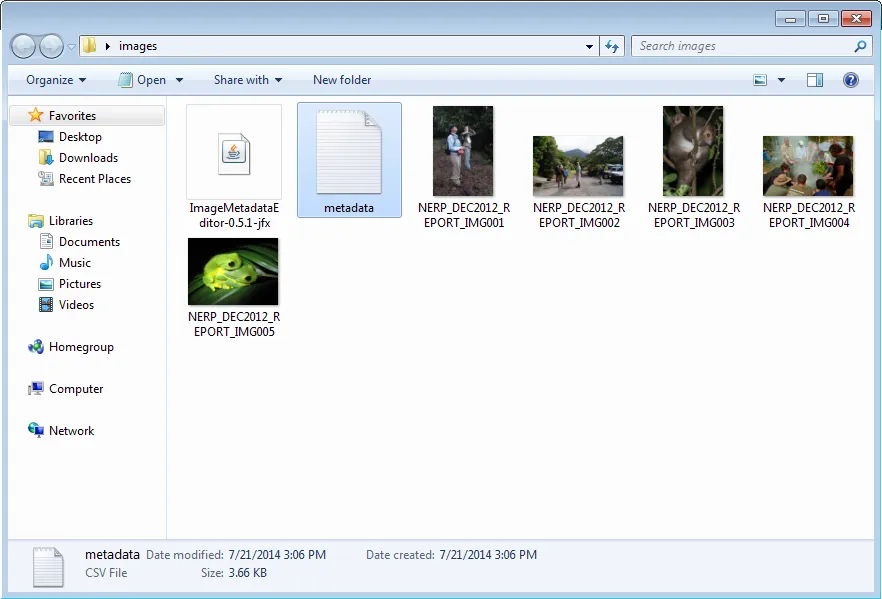This screenshot has width=882, height=599.
Task: Click the Downloads folder icon in sidebar
Action: click(x=46, y=157)
